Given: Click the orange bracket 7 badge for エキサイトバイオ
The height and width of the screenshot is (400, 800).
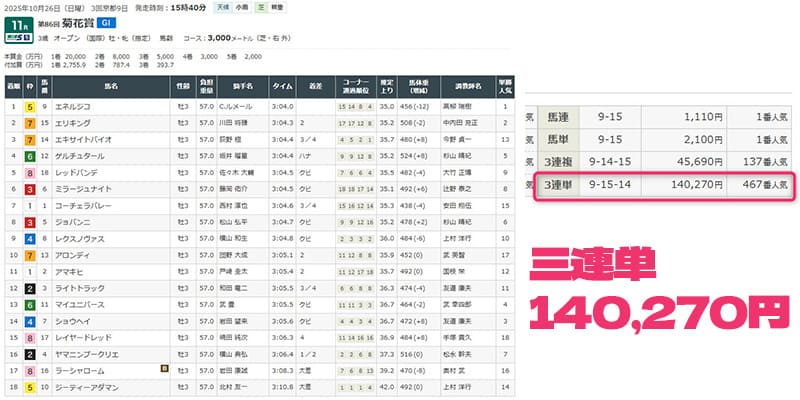Looking at the screenshot, I should (x=30, y=140).
